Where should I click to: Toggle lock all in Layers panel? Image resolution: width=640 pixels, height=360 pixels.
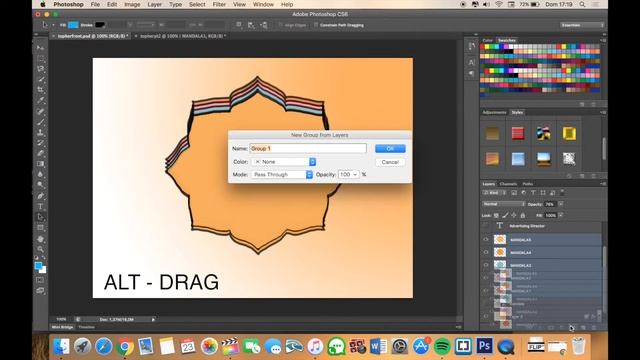(x=523, y=215)
